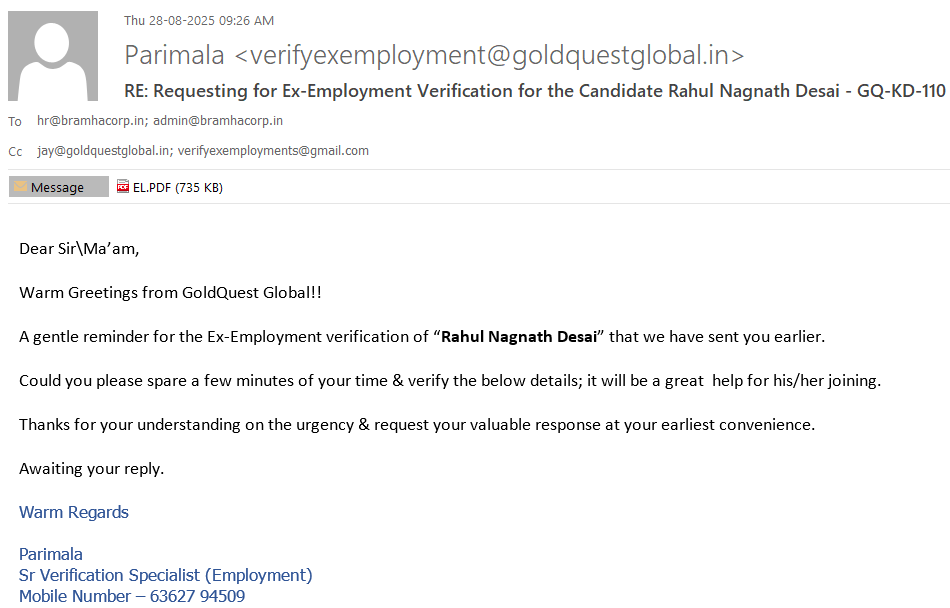Image resolution: width=950 pixels, height=608 pixels.
Task: Click "Awaiting your reply." line in body
Action: (91, 468)
